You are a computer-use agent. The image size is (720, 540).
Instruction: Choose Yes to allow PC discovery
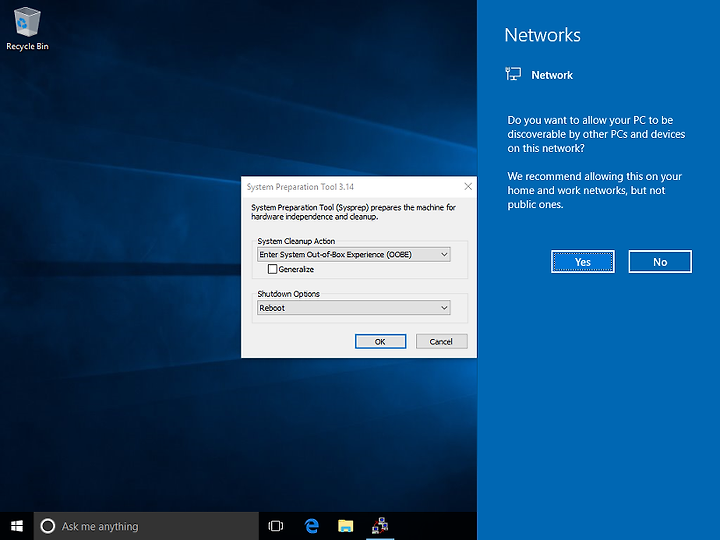pos(583,262)
